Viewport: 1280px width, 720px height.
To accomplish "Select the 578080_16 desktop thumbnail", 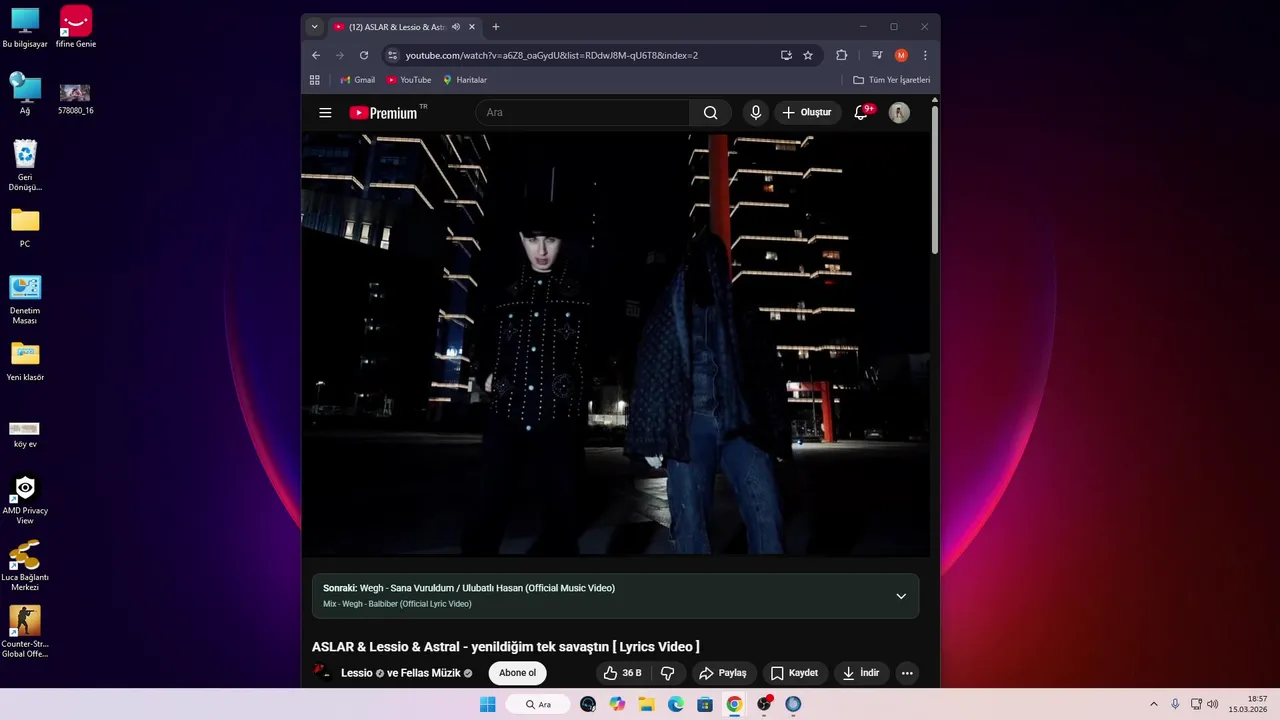I will (x=76, y=98).
